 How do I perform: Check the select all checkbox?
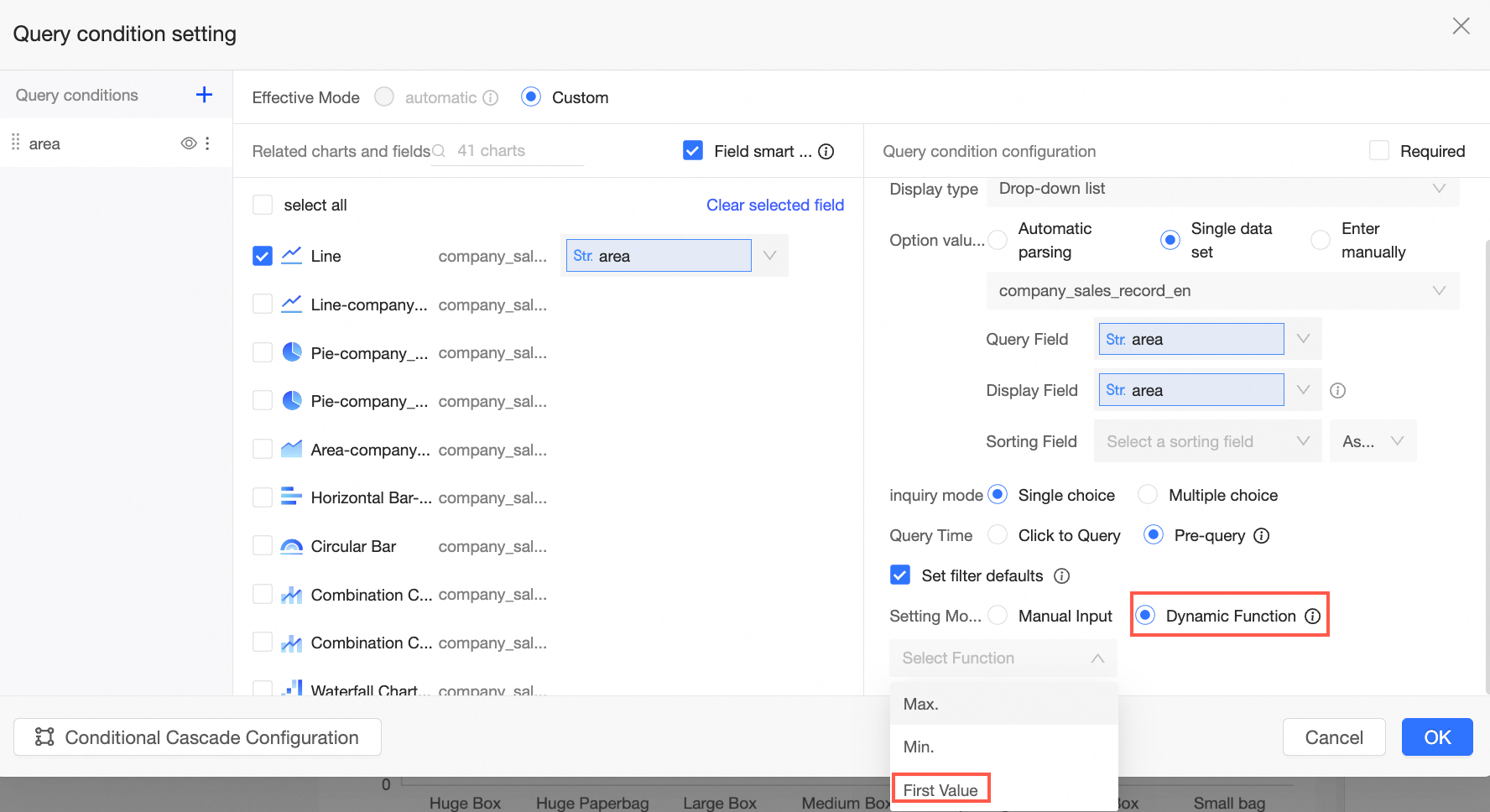click(x=263, y=205)
